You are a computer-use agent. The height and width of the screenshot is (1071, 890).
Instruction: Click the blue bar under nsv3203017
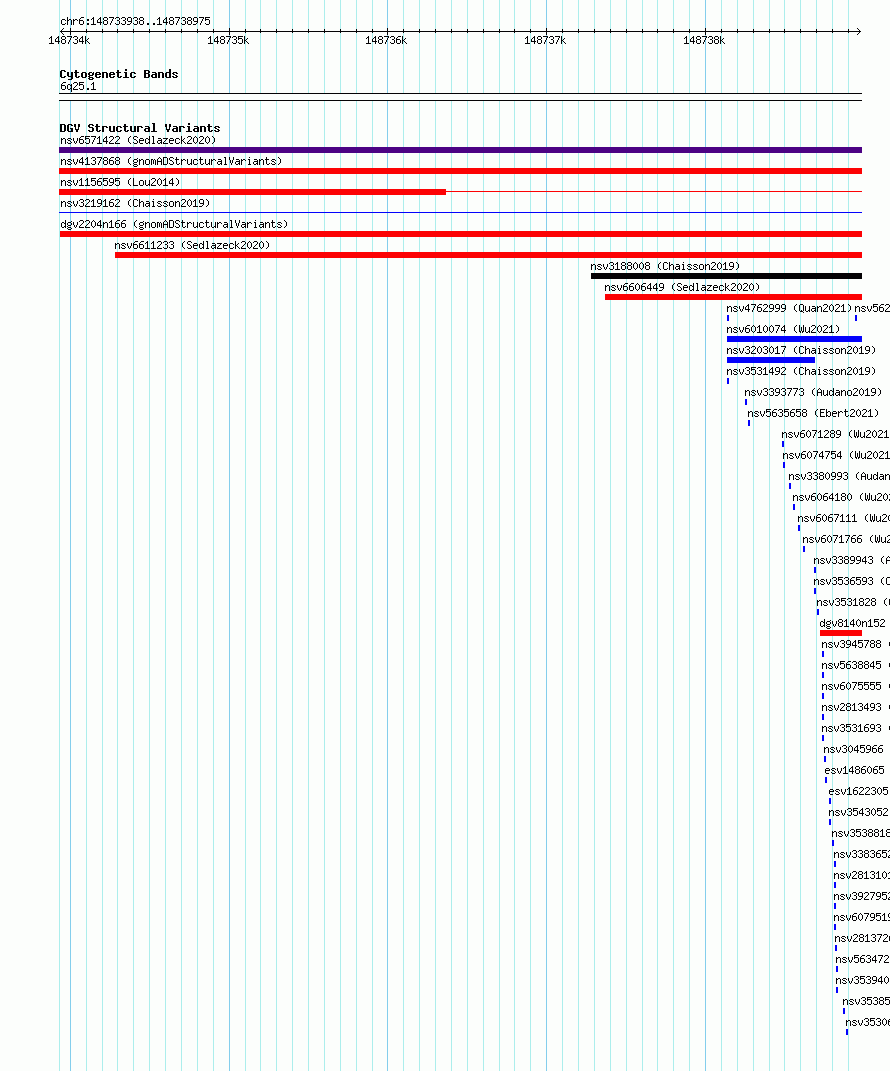770,360
